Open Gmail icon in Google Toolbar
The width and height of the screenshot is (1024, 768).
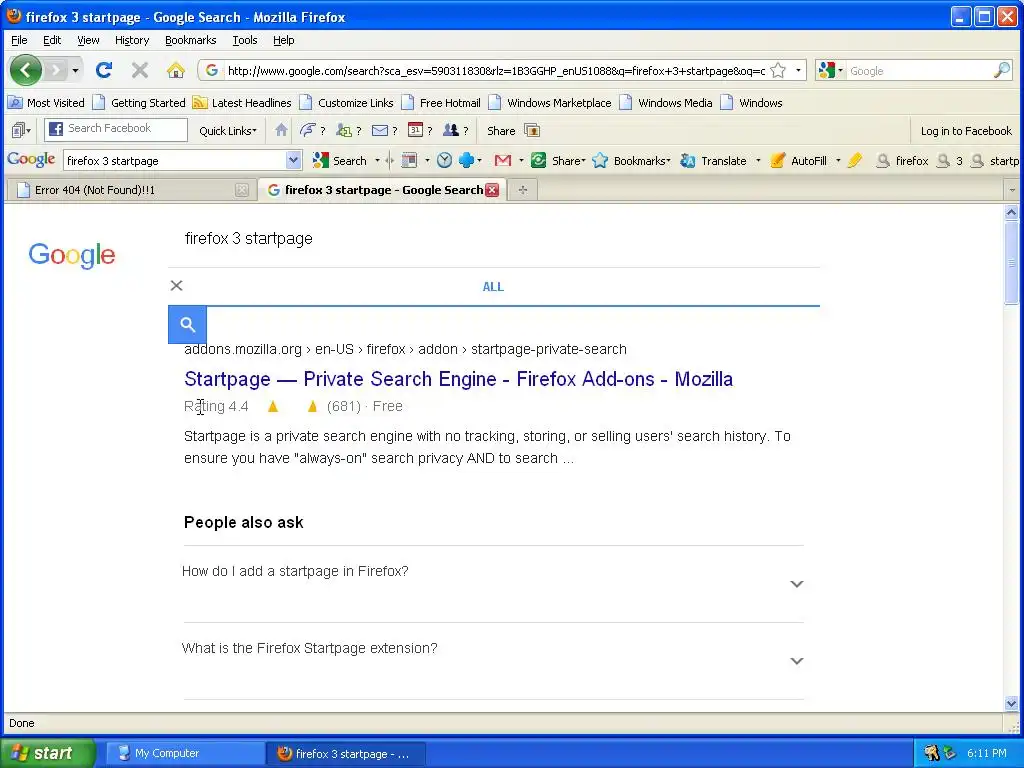(x=502, y=161)
